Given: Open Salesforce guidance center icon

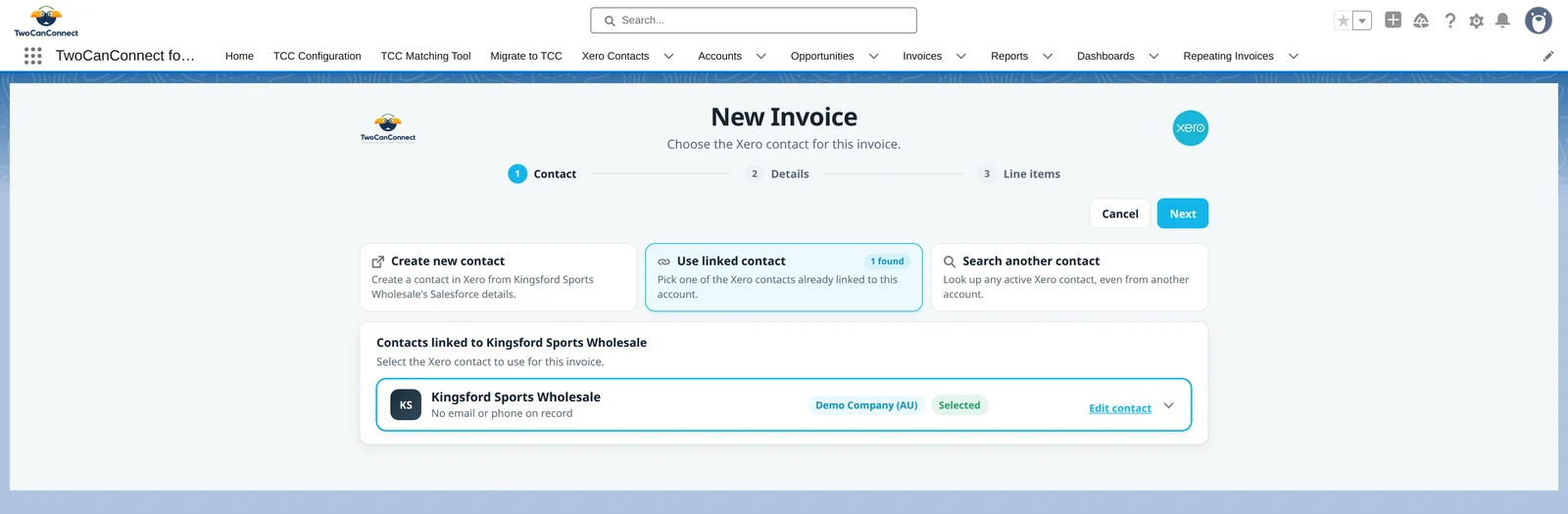Looking at the screenshot, I should click(1421, 21).
